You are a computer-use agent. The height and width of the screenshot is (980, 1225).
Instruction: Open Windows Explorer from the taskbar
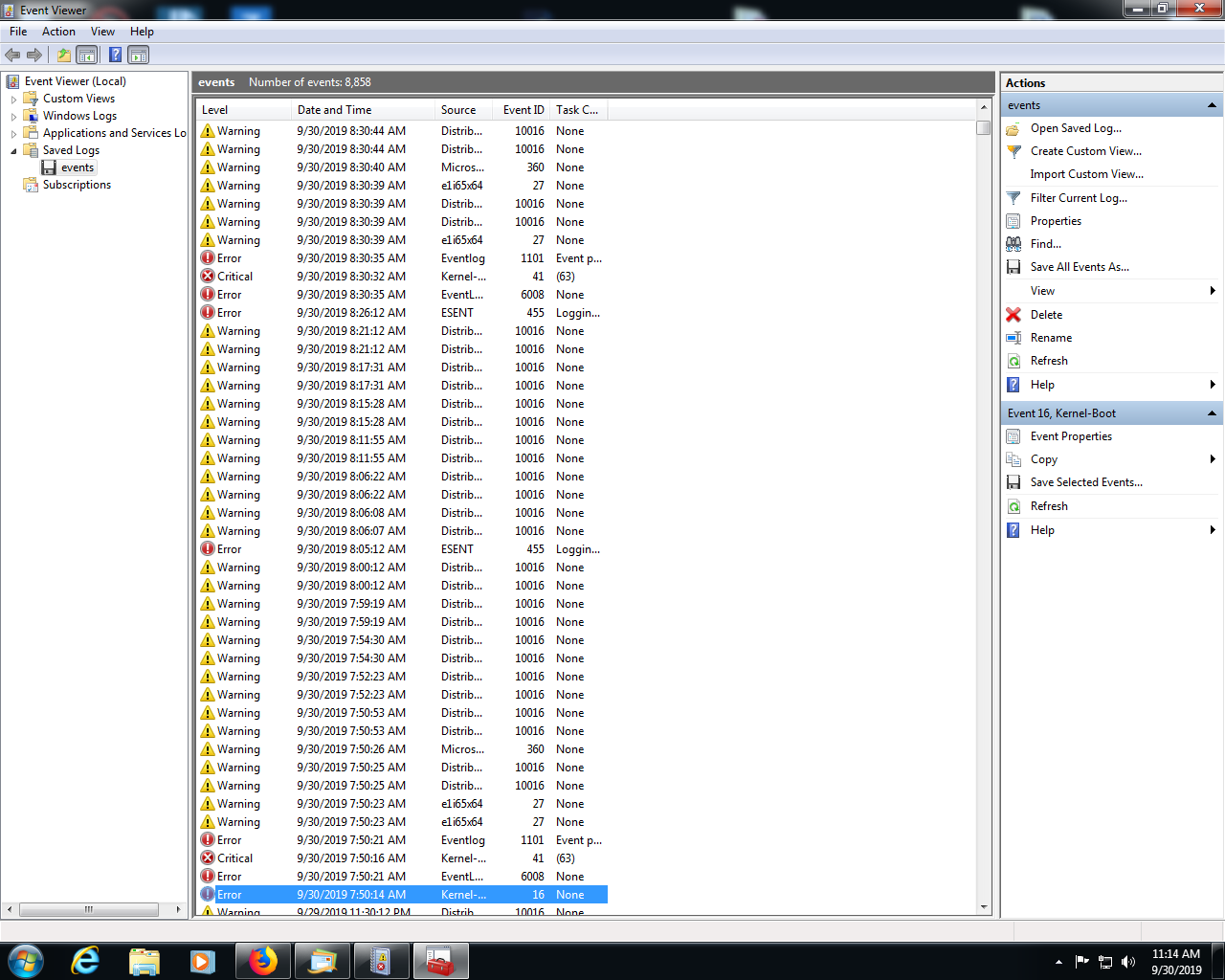(x=144, y=961)
